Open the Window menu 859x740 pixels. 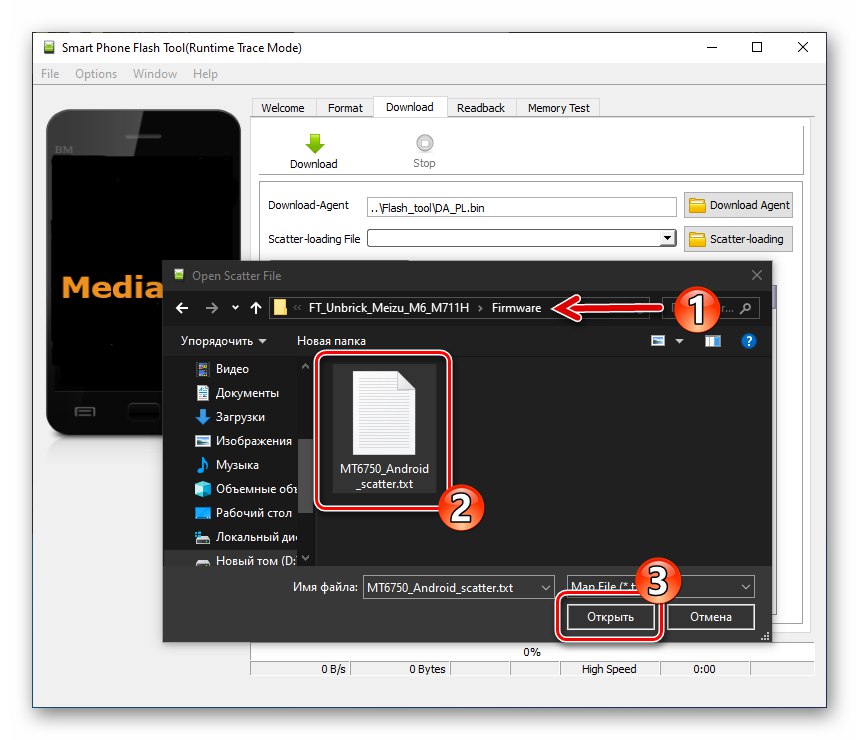[x=154, y=74]
